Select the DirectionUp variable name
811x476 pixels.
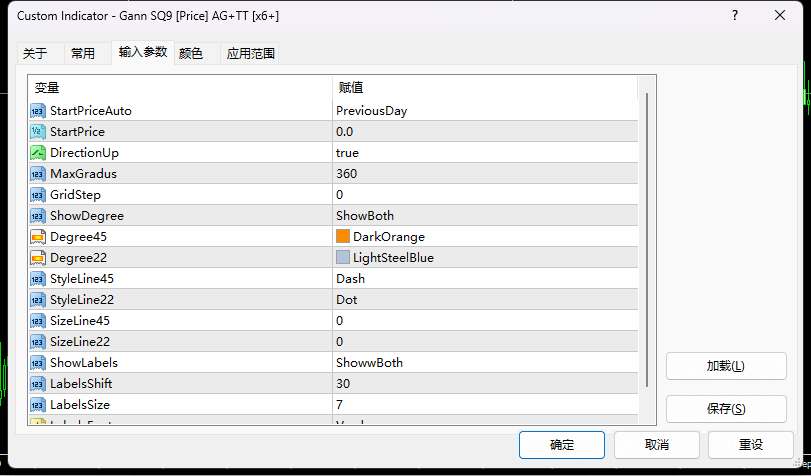(x=84, y=153)
